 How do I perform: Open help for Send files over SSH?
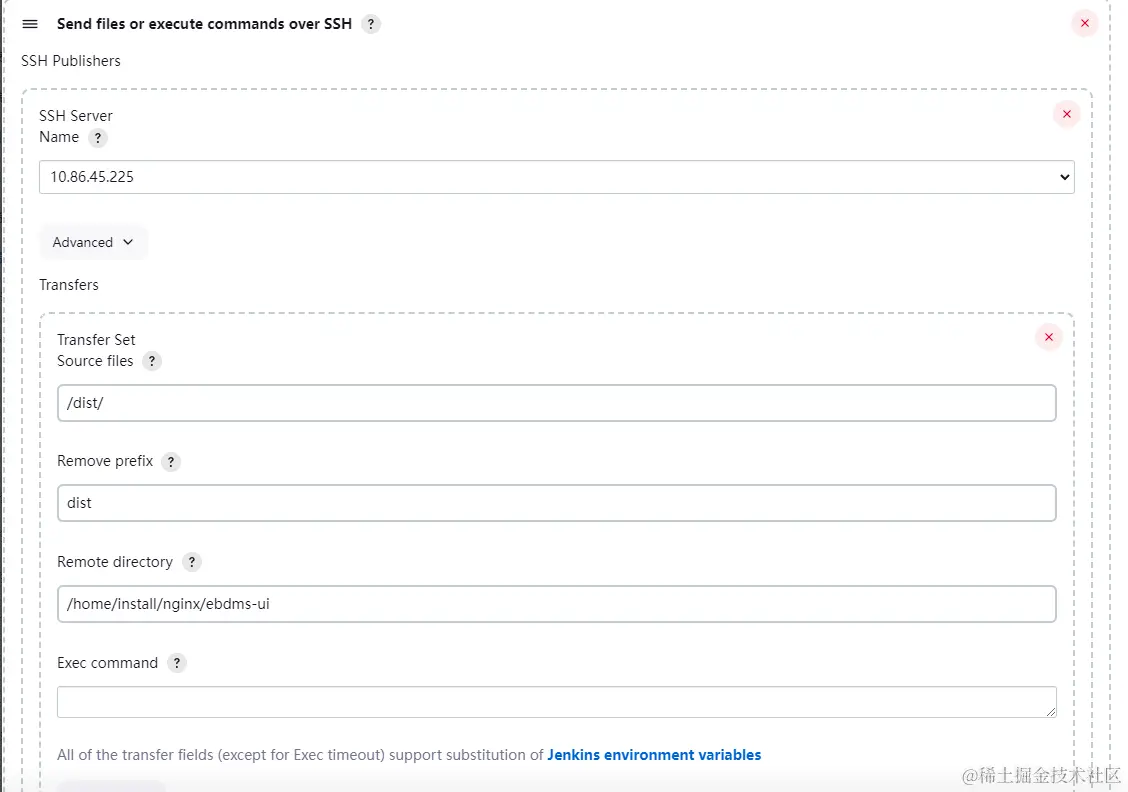371,24
